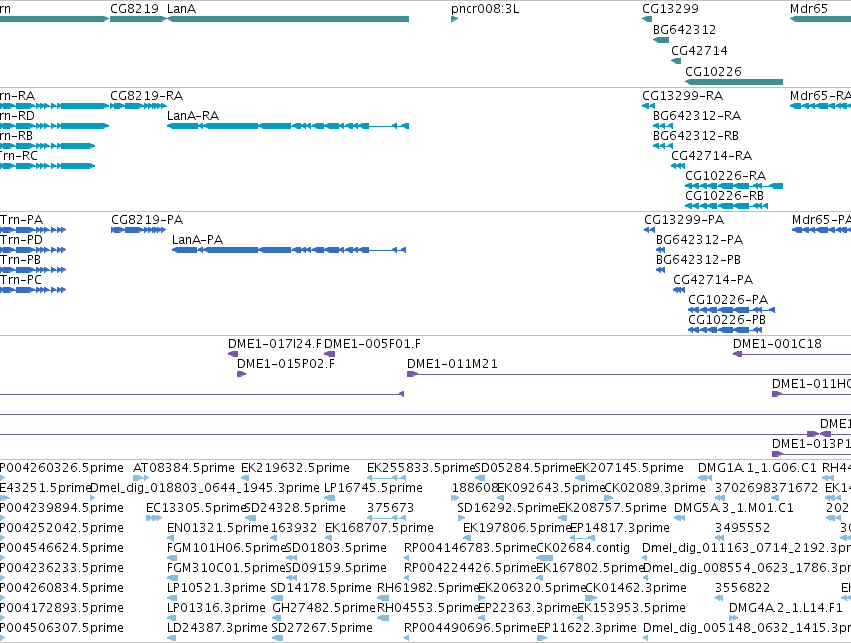Click the CG10226-PA protein label

click(x=728, y=300)
